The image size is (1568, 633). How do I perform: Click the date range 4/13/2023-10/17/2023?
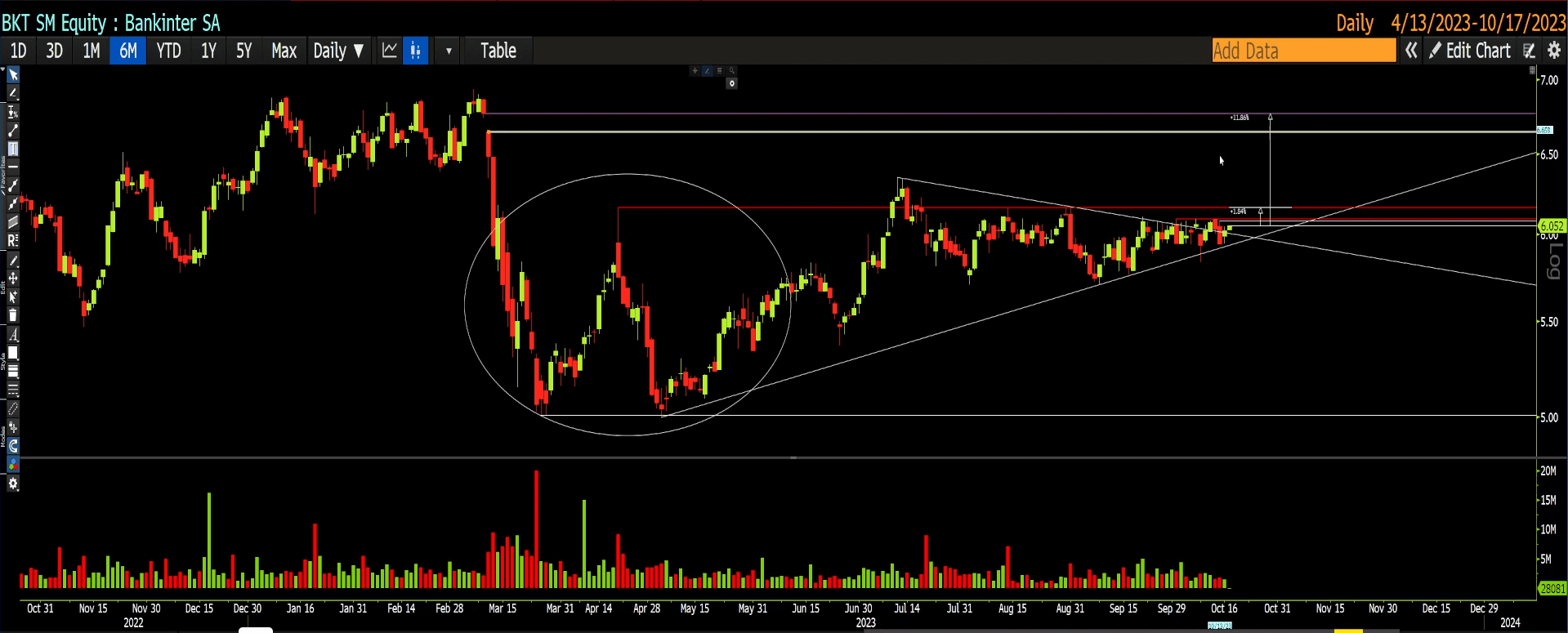pyautogui.click(x=1478, y=23)
